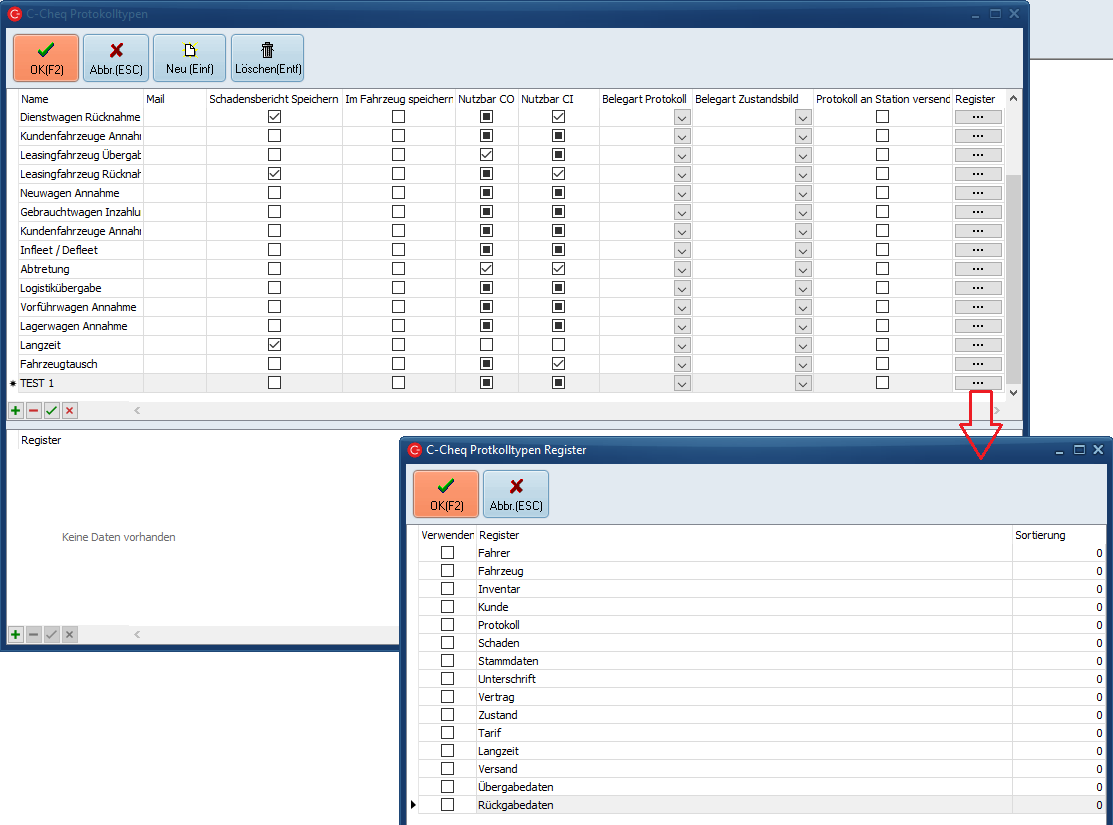Image resolution: width=1113 pixels, height=825 pixels.
Task: Click the Neu (Einf) new record button
Action: click(189, 58)
